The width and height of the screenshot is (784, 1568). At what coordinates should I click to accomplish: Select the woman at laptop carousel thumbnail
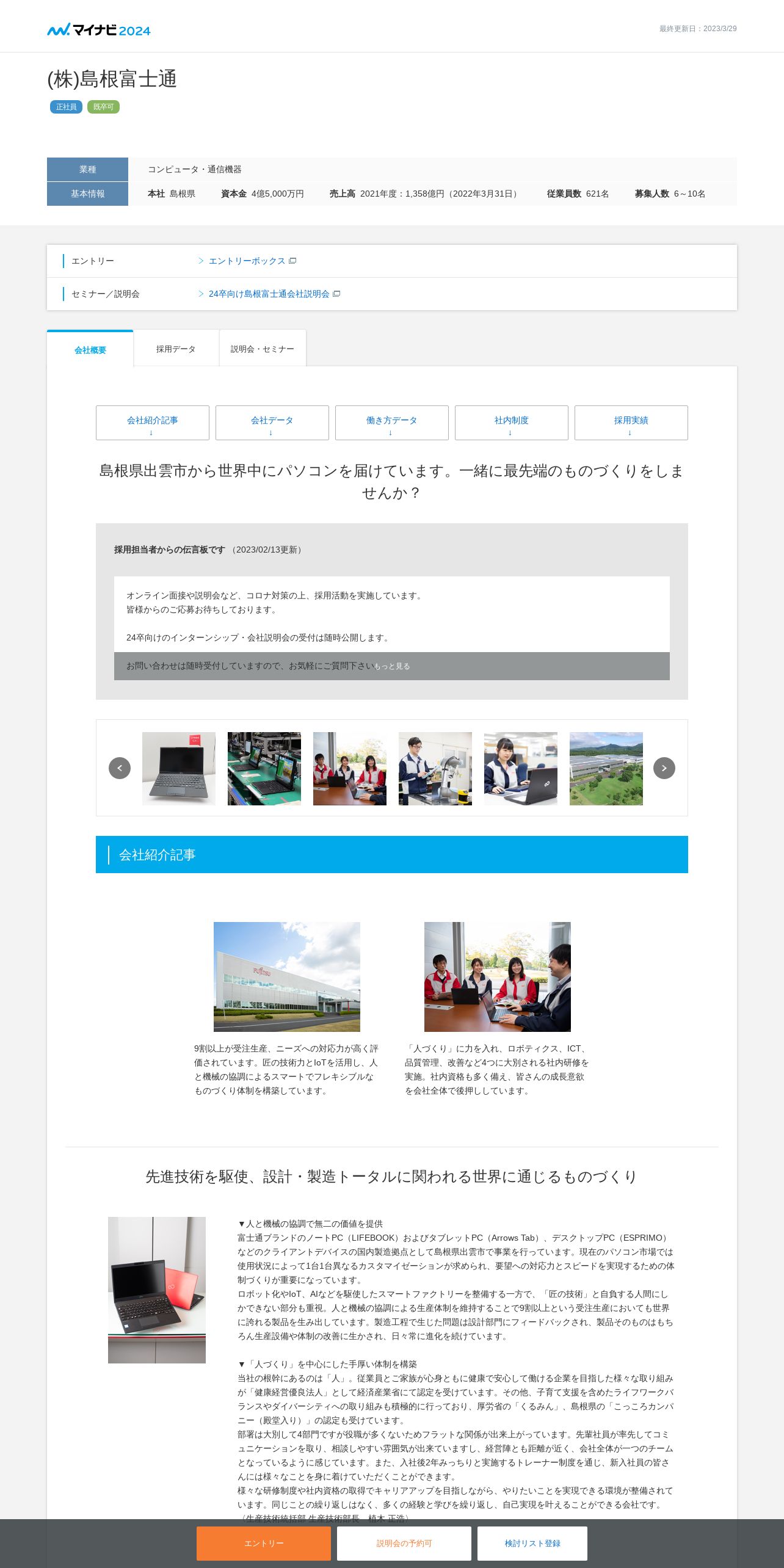point(521,768)
